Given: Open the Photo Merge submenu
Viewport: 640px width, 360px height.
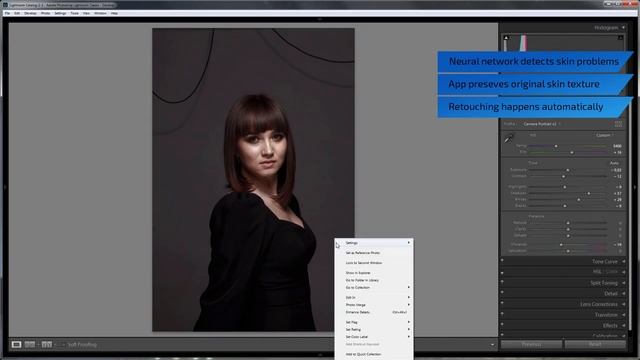Looking at the screenshot, I should click(x=374, y=305).
